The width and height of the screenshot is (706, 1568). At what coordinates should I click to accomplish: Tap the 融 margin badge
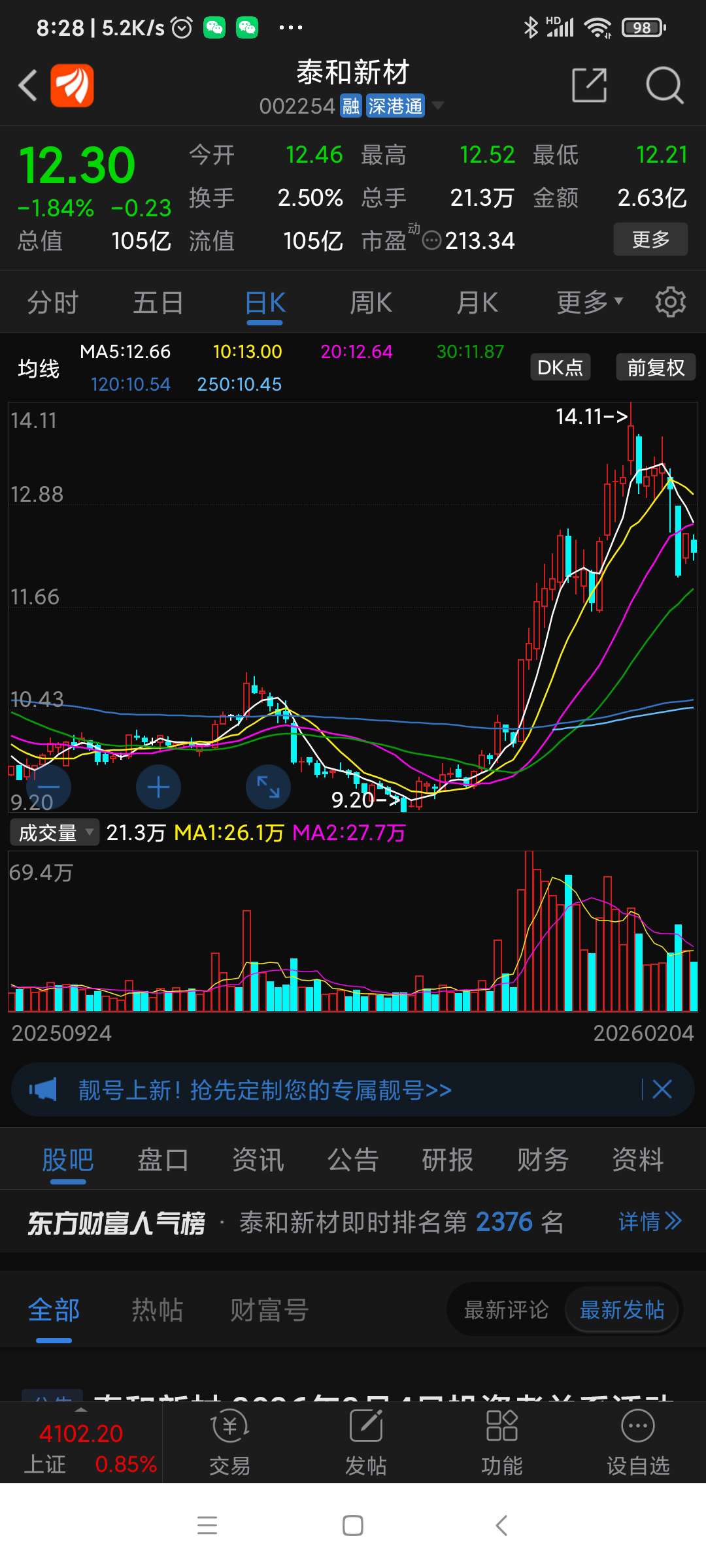click(x=351, y=106)
